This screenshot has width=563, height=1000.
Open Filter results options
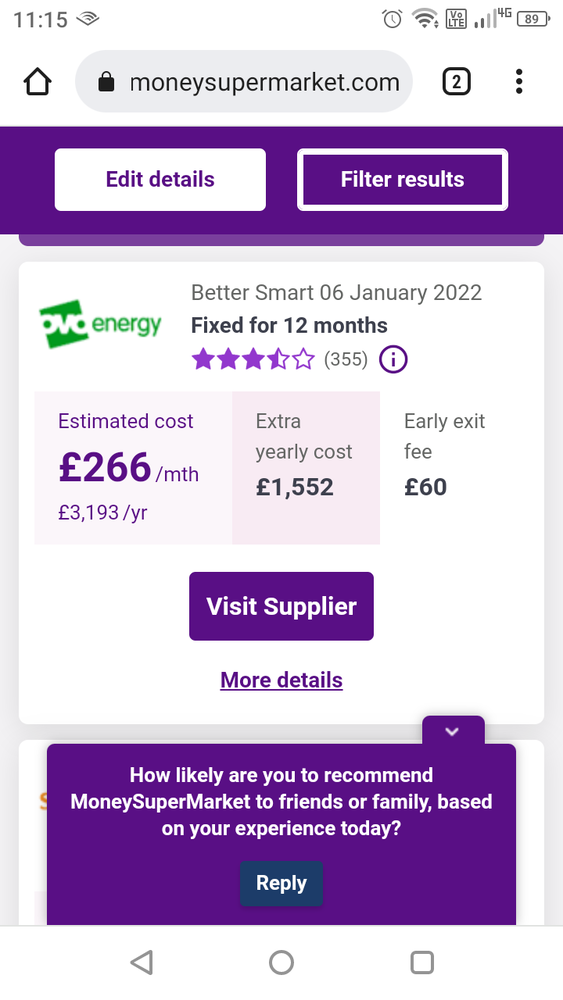click(402, 179)
